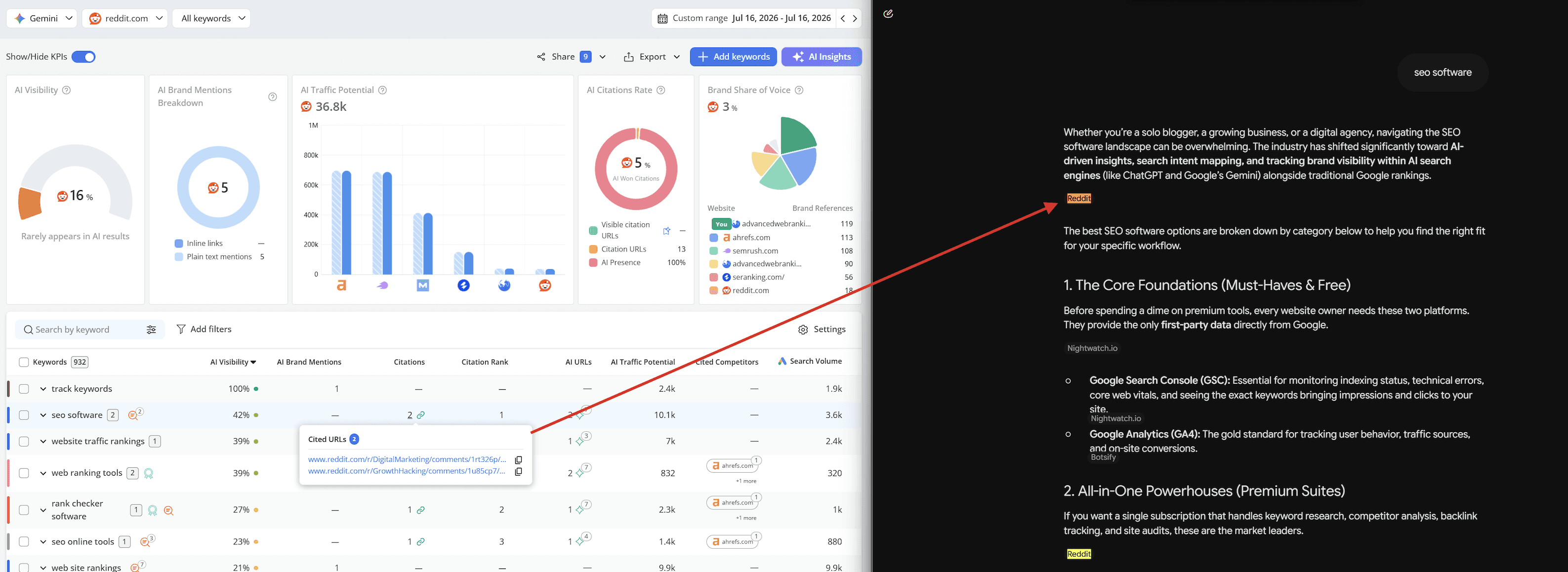
Task: Open the All keywords dropdown
Action: point(211,18)
